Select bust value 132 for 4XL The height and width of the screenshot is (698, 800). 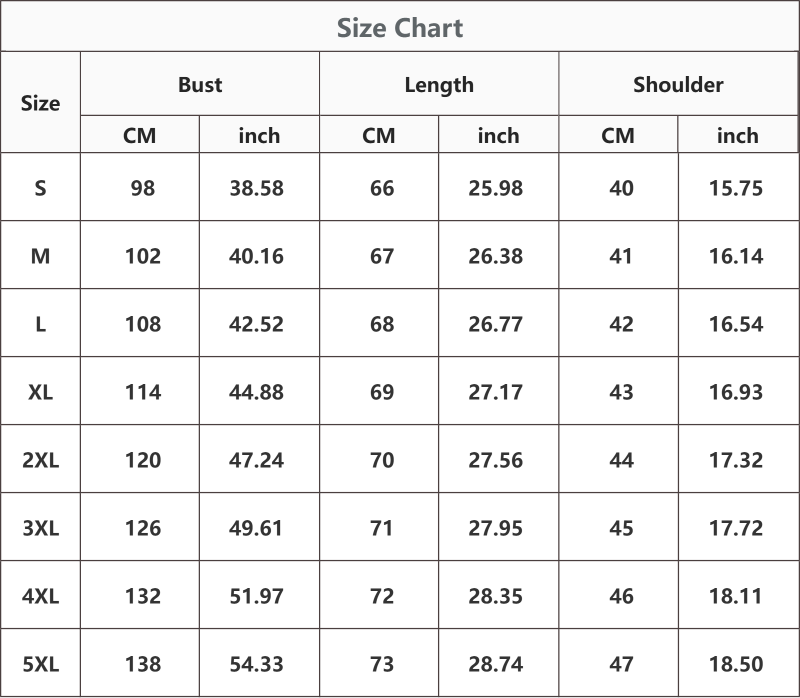pos(143,596)
